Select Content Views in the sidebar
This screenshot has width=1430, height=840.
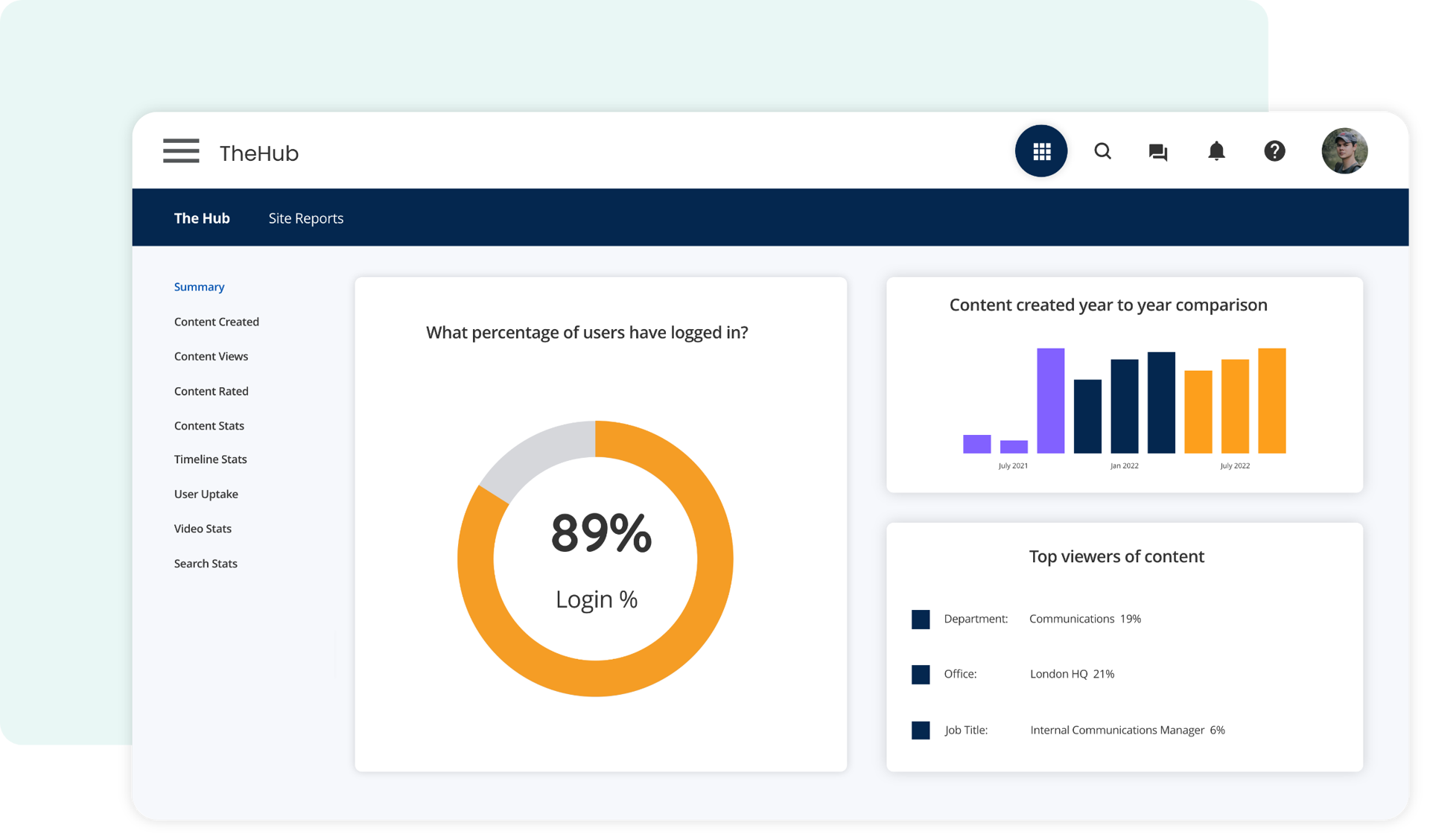[211, 356]
